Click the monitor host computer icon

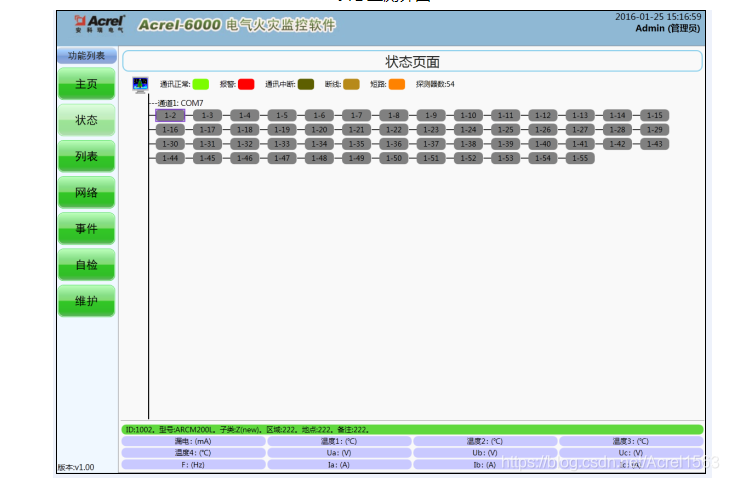point(140,85)
